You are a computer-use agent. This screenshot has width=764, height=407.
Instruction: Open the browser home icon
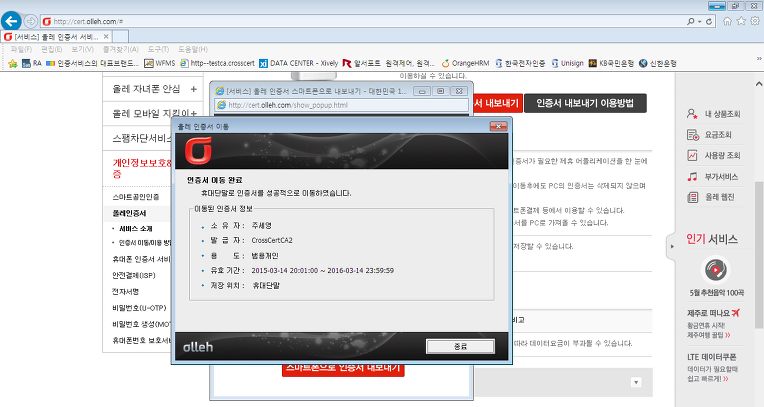point(727,21)
